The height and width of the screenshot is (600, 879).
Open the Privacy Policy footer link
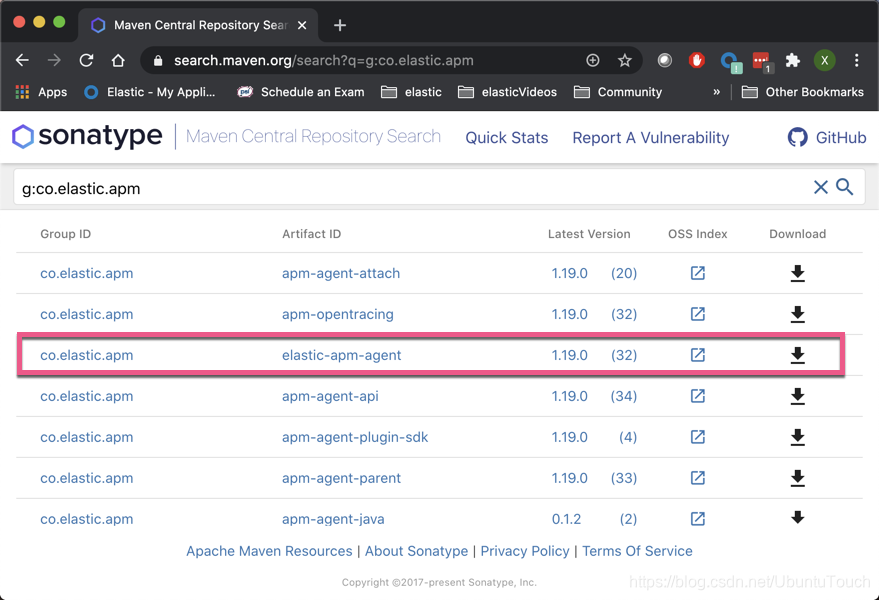coord(525,551)
